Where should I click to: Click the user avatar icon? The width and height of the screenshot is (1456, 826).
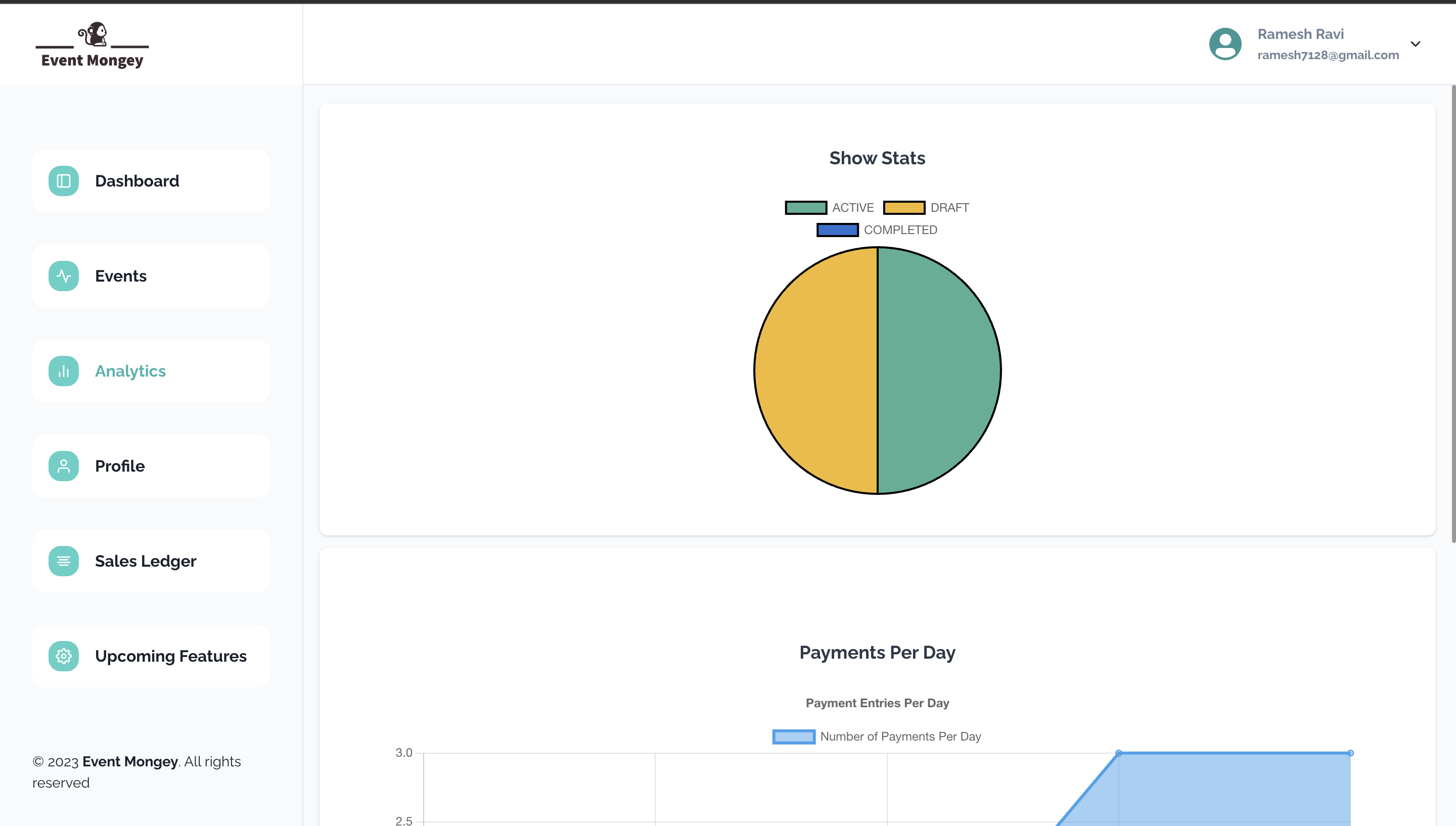click(x=1225, y=43)
